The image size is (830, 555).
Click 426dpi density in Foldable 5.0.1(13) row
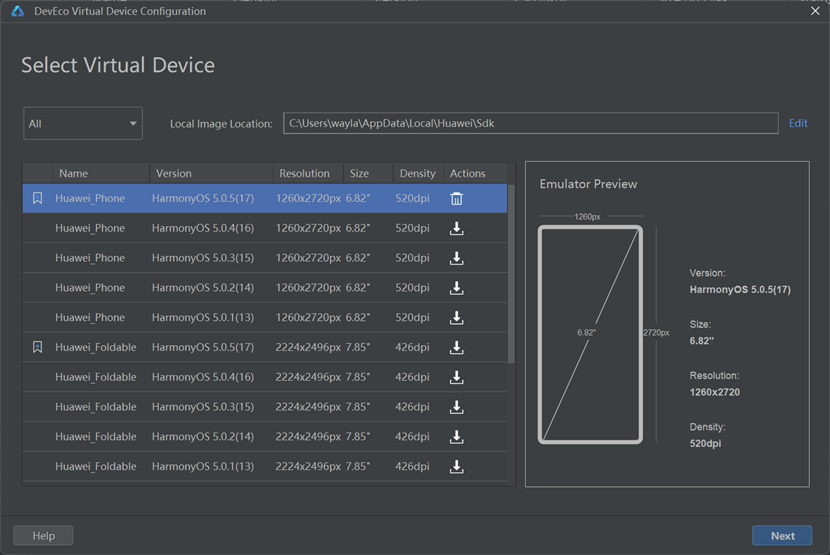[412, 466]
